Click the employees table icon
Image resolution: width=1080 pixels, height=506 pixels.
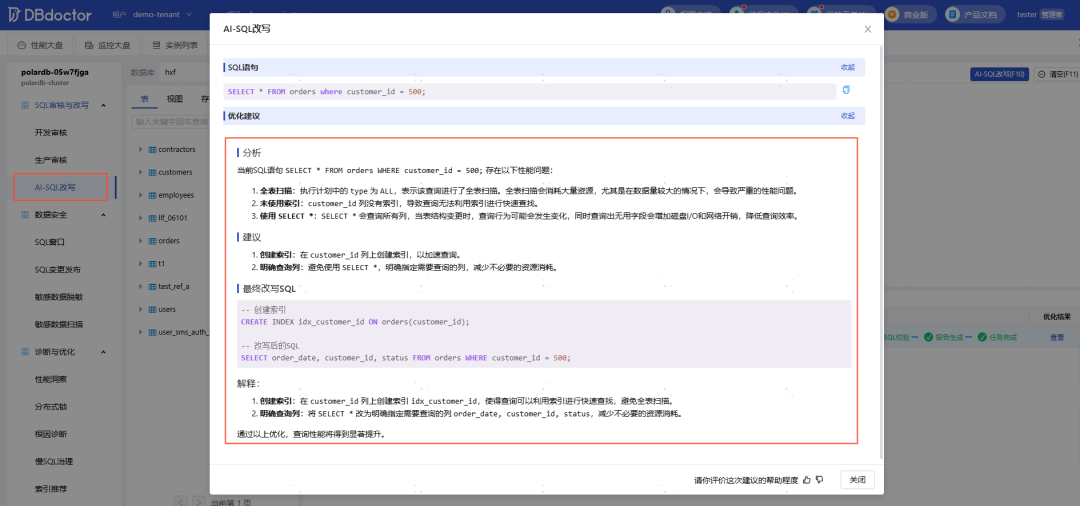(152, 195)
